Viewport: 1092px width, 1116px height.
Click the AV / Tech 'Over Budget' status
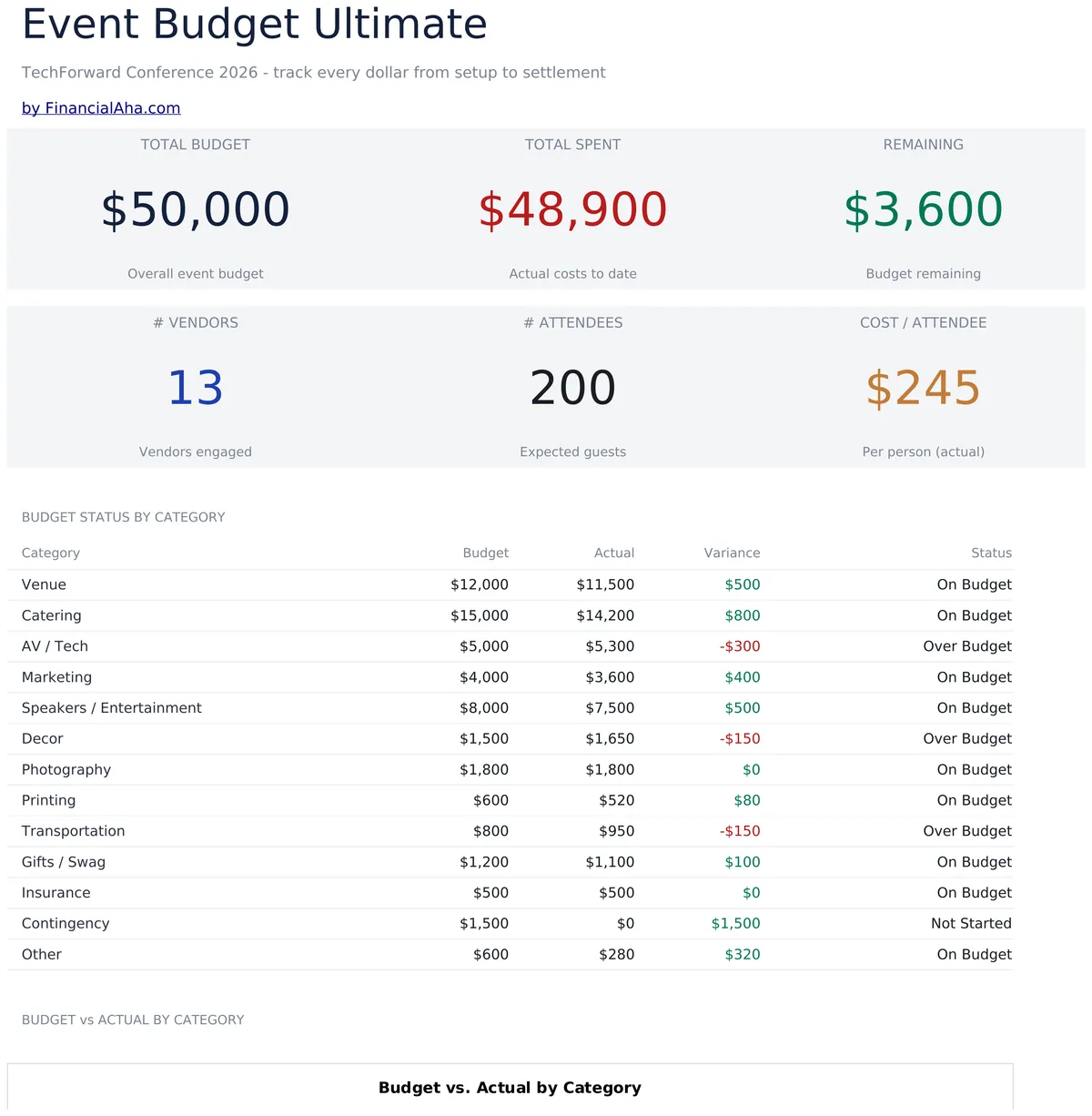(967, 646)
